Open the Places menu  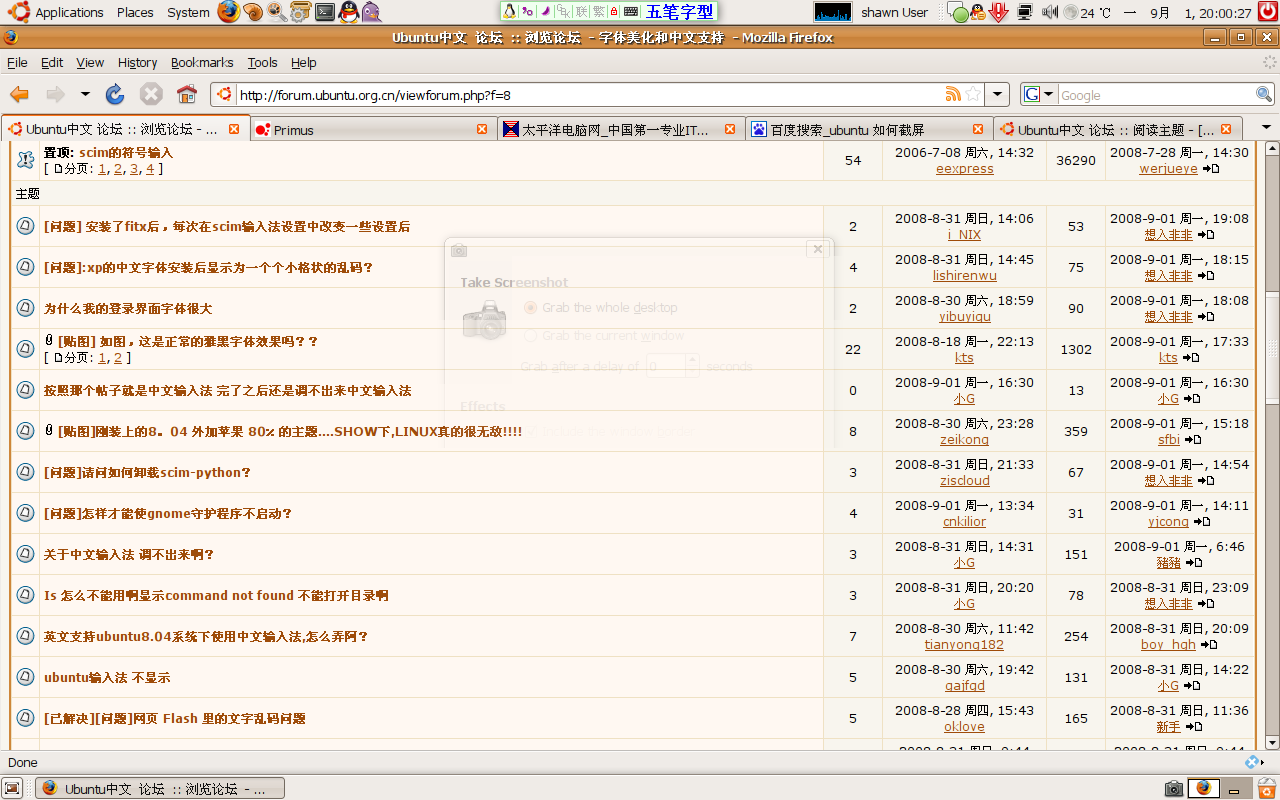135,12
